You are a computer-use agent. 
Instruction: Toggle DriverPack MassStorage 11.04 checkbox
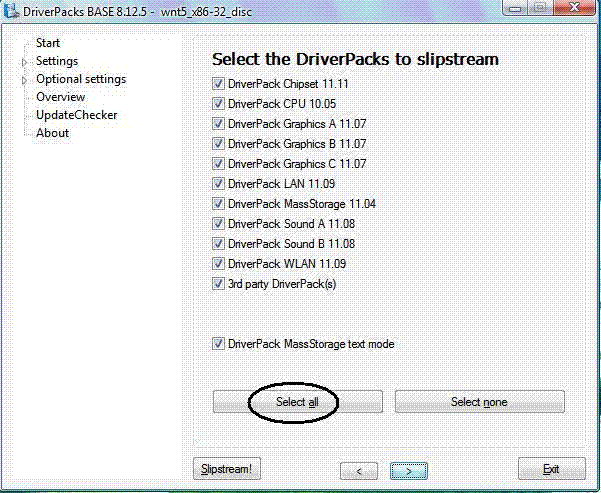pos(218,204)
